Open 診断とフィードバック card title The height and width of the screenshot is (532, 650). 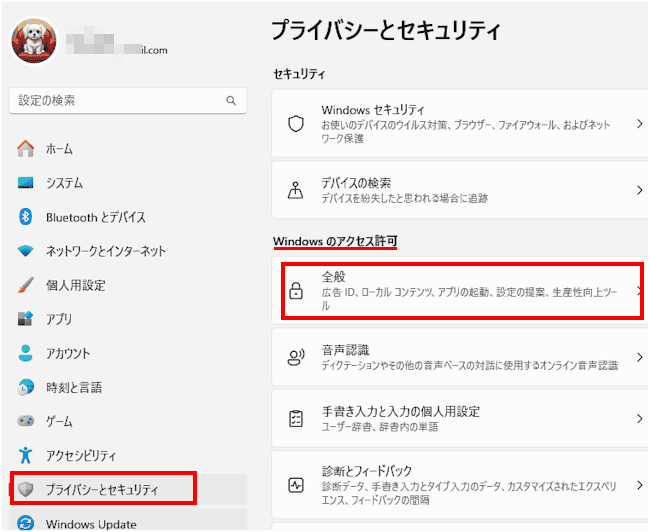(367, 471)
